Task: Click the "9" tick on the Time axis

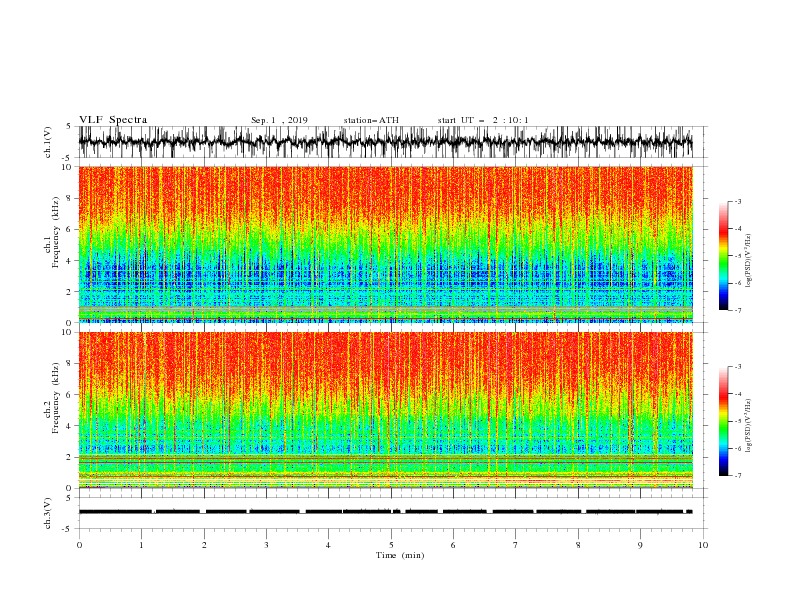Action: coord(640,545)
